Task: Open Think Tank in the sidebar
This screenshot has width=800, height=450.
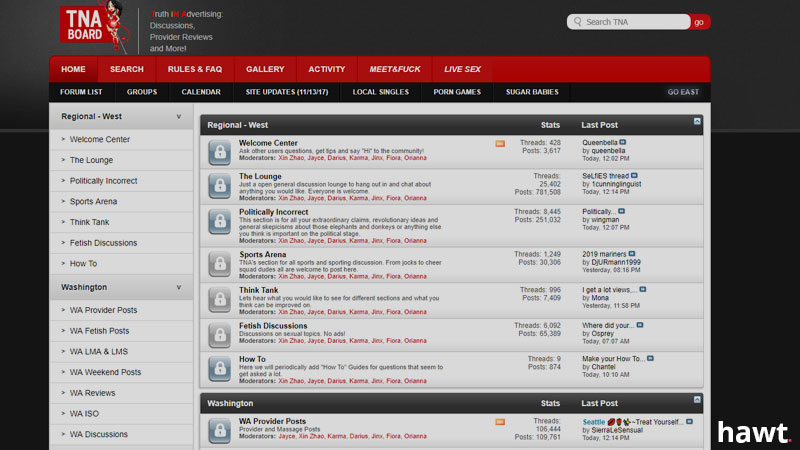Action: pos(89,222)
